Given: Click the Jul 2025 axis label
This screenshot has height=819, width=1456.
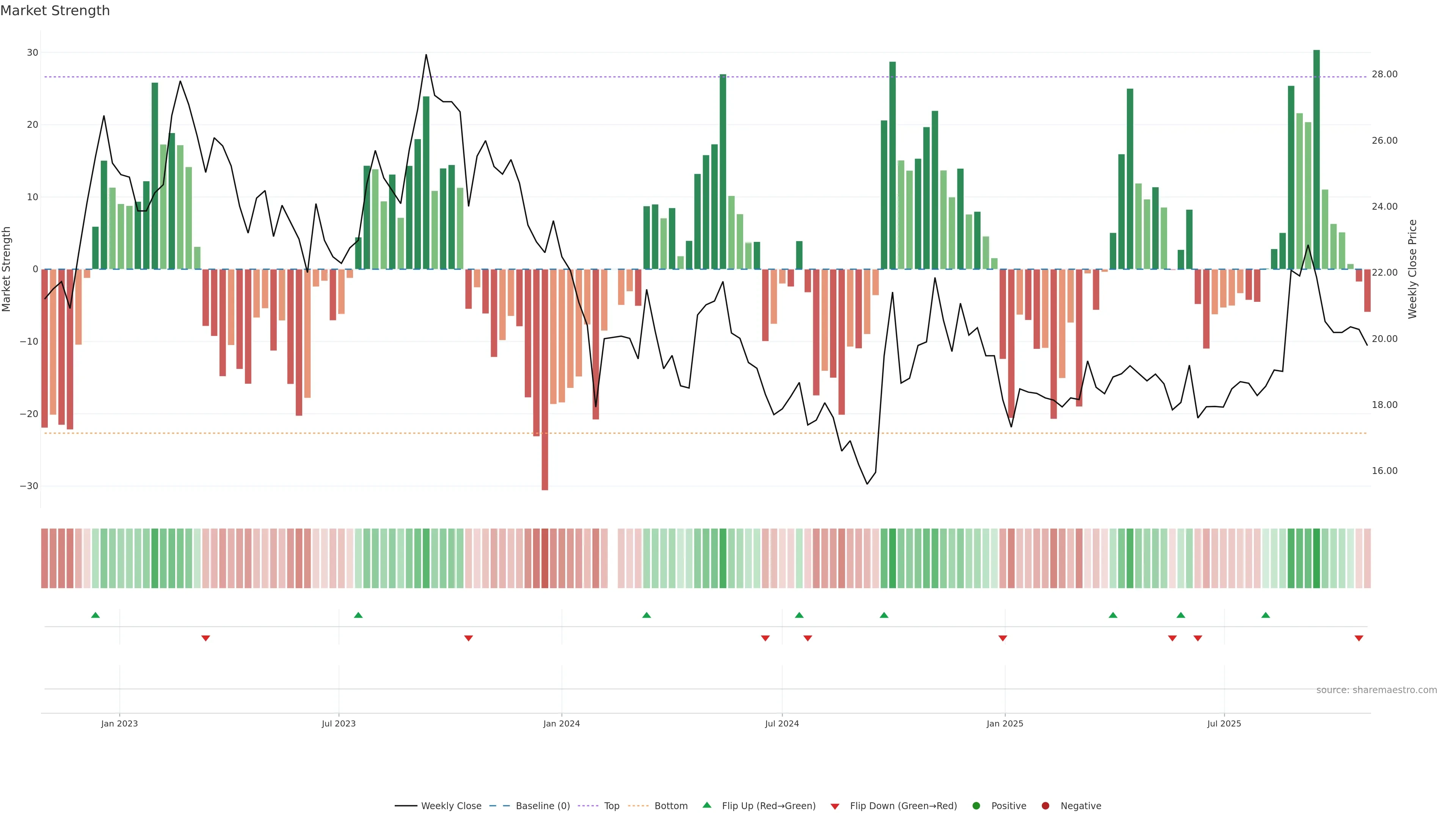Looking at the screenshot, I should (1224, 723).
